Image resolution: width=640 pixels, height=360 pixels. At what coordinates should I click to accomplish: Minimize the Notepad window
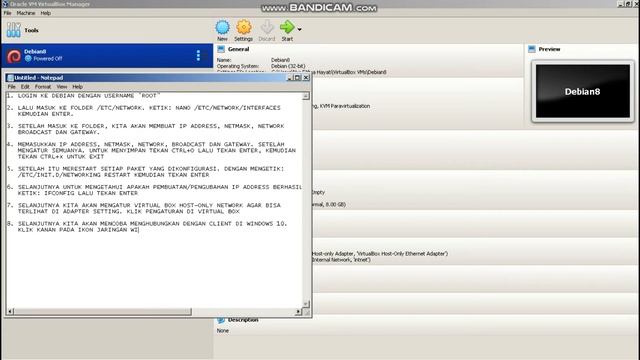(290, 78)
